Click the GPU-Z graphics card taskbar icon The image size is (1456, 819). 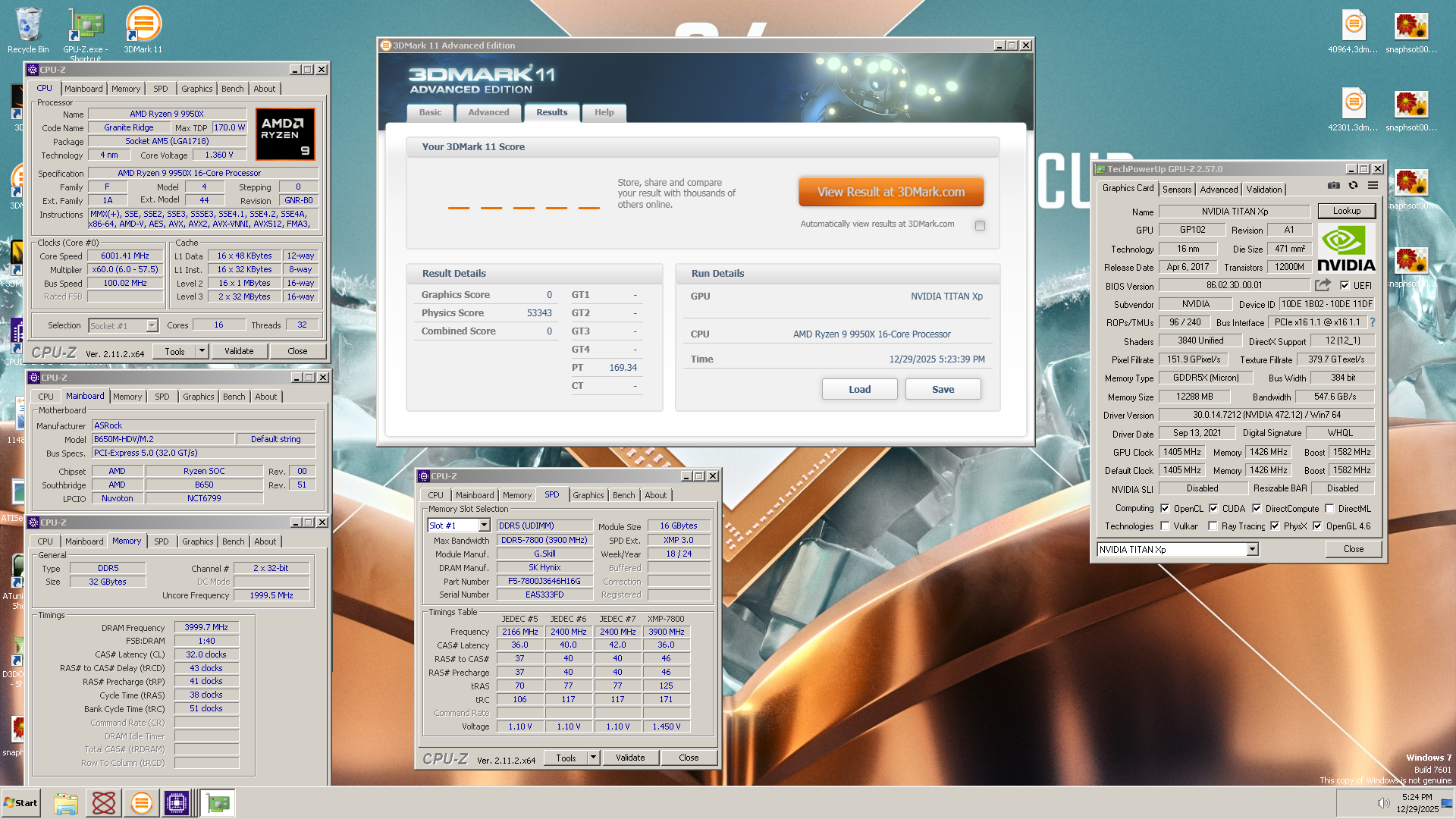pyautogui.click(x=218, y=802)
